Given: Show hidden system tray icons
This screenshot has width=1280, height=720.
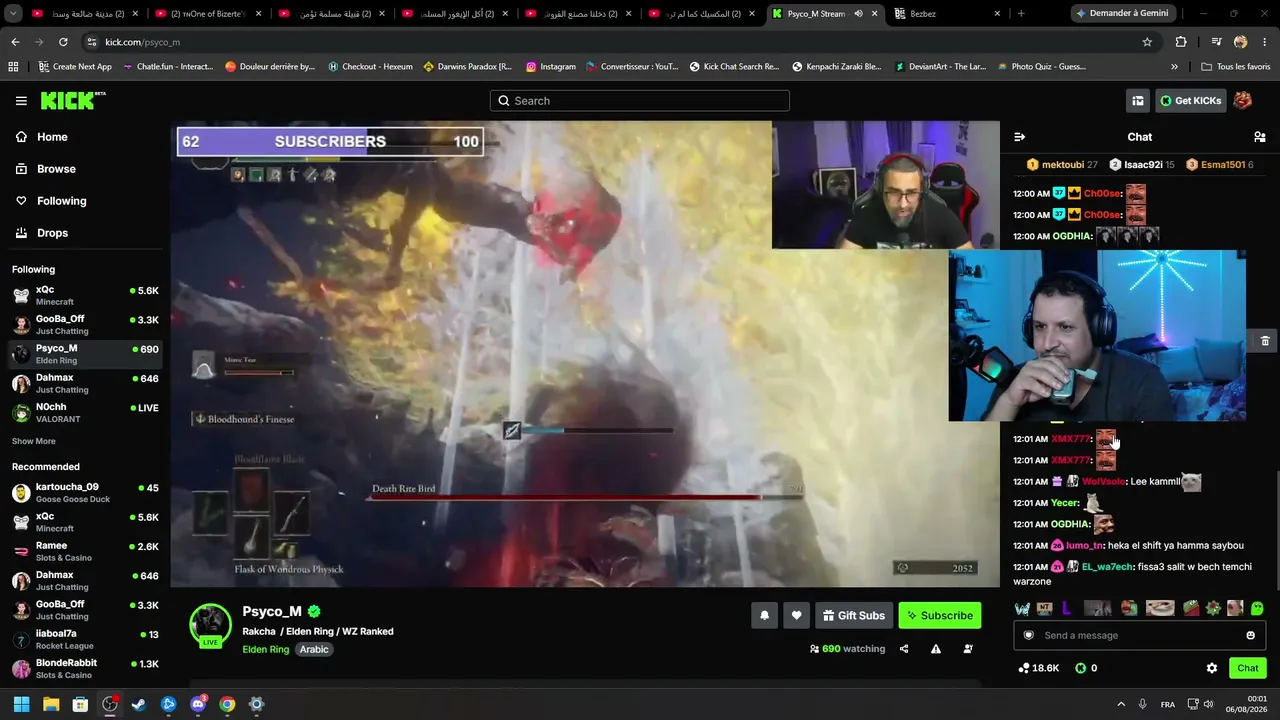Looking at the screenshot, I should click(1121, 704).
